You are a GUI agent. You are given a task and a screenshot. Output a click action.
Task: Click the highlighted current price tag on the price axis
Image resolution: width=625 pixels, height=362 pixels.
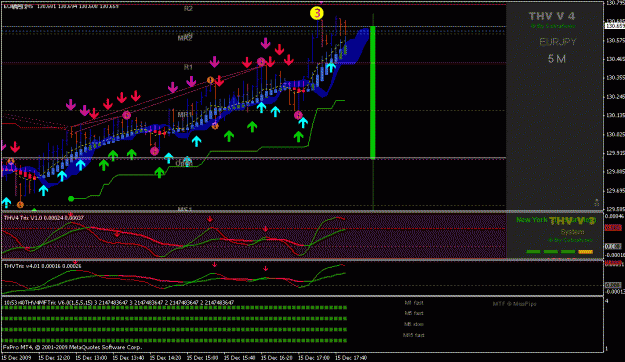coord(615,26)
